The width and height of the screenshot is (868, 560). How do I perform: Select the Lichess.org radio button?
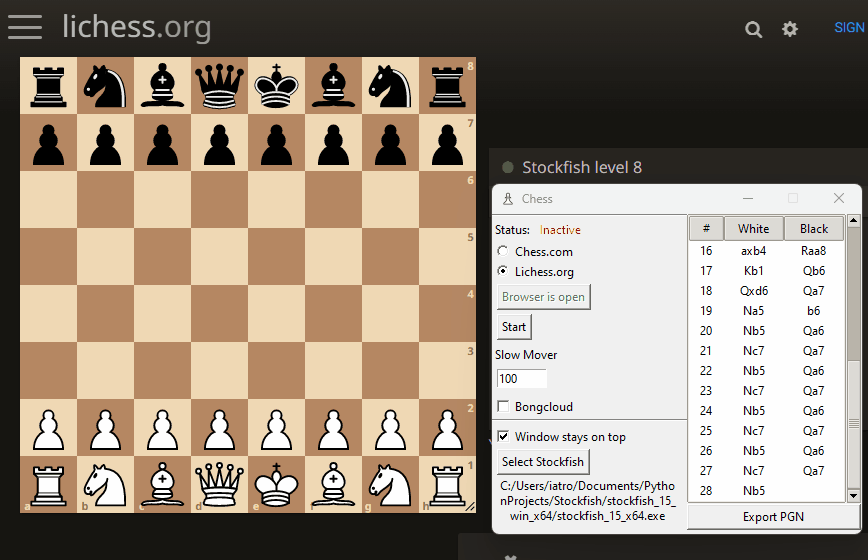pos(503,271)
